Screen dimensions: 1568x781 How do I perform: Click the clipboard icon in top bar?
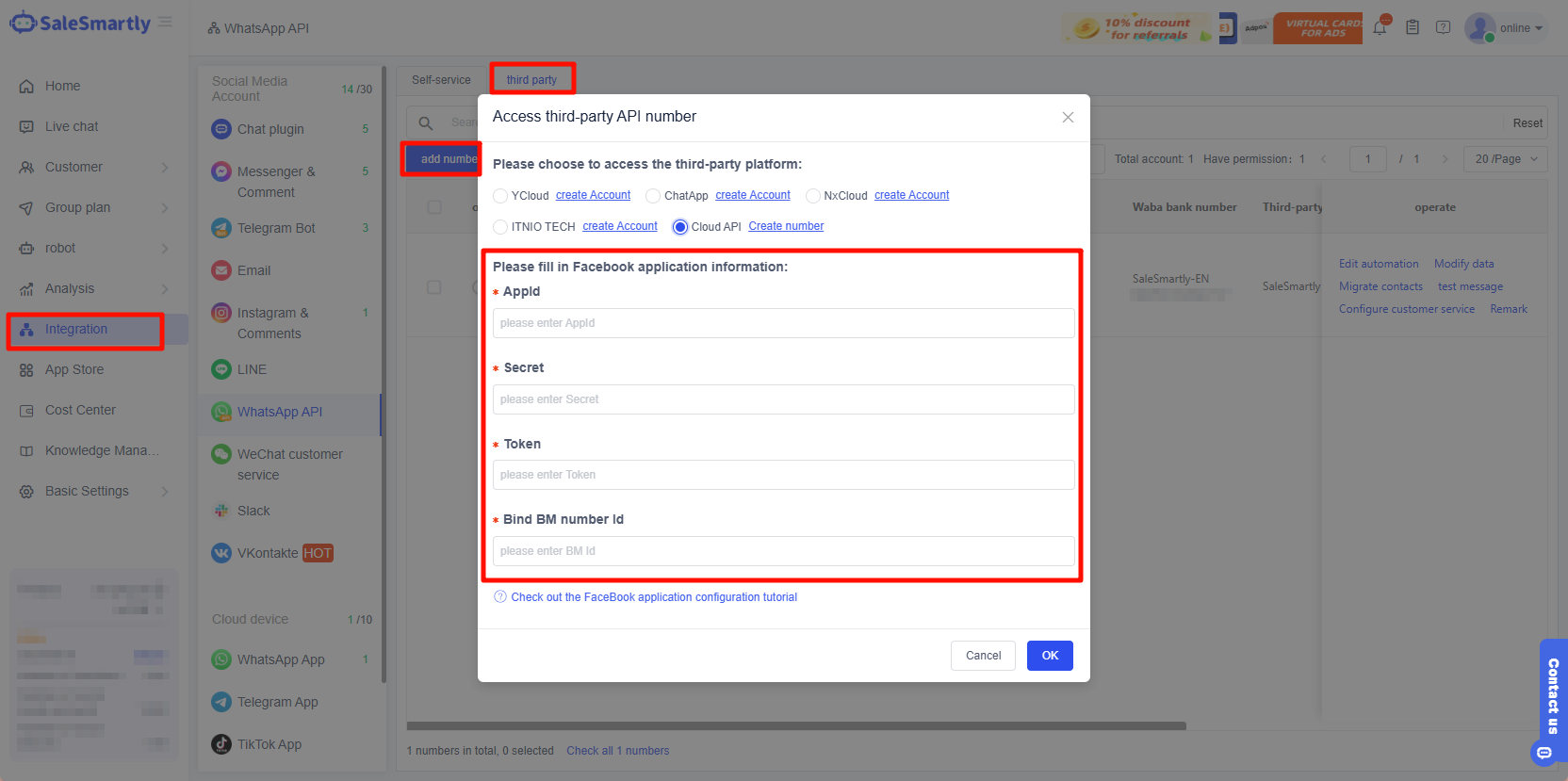[x=1412, y=27]
